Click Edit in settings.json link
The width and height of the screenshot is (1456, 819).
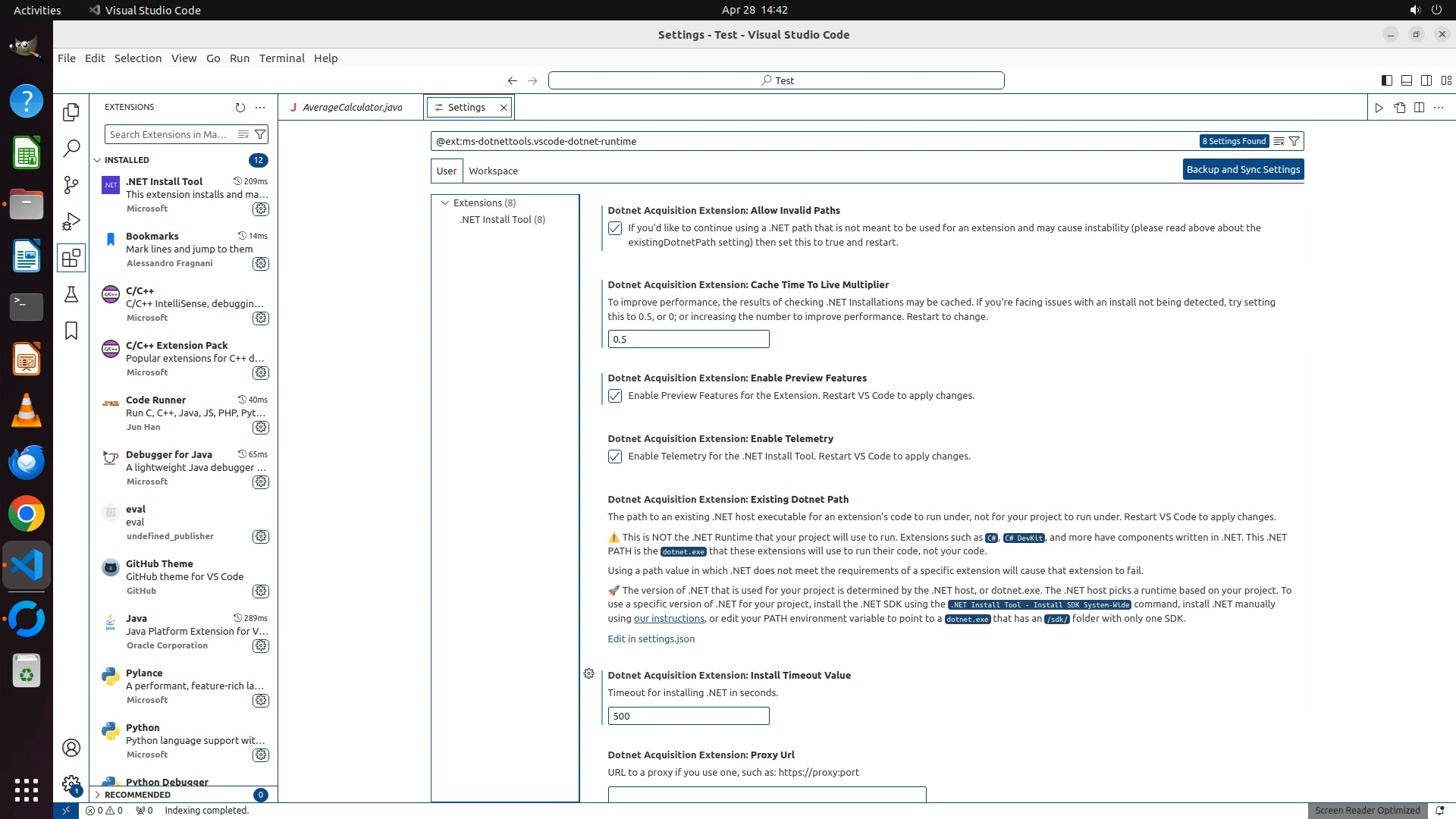pos(651,639)
